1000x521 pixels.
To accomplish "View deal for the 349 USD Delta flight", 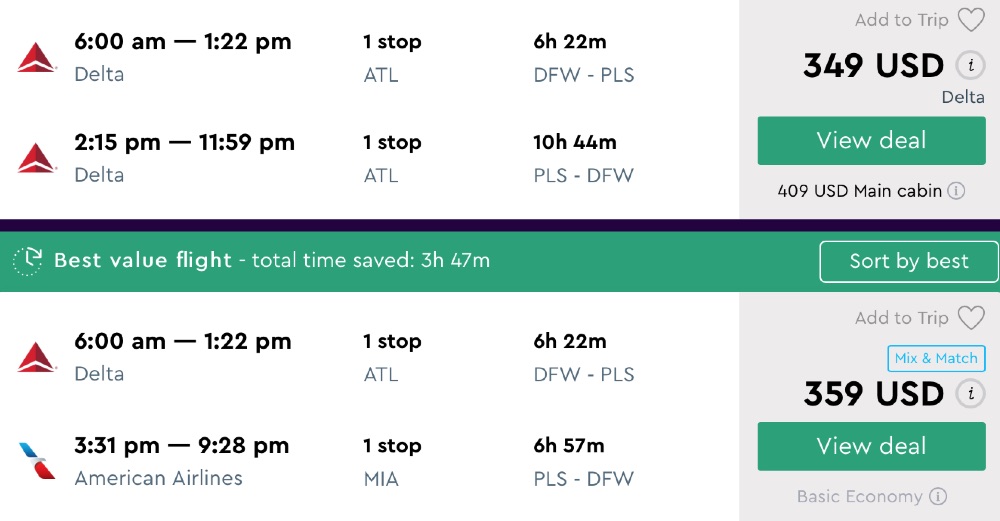I will pos(871,141).
